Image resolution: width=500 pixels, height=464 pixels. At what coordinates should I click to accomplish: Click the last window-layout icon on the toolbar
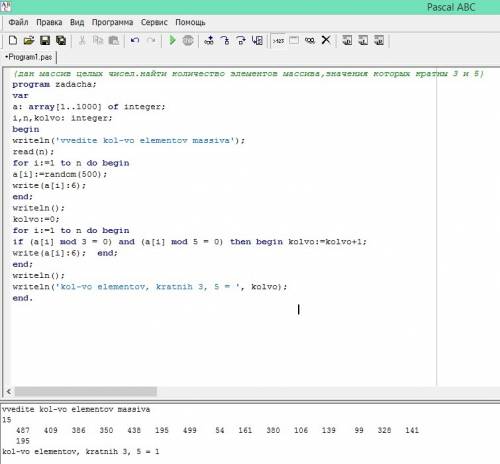point(379,41)
